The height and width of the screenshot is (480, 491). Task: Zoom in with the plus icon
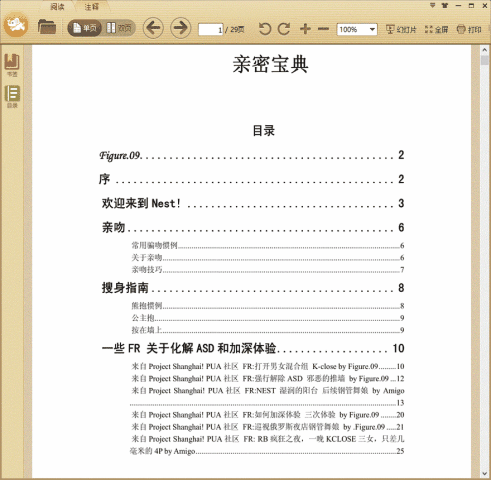click(x=305, y=29)
